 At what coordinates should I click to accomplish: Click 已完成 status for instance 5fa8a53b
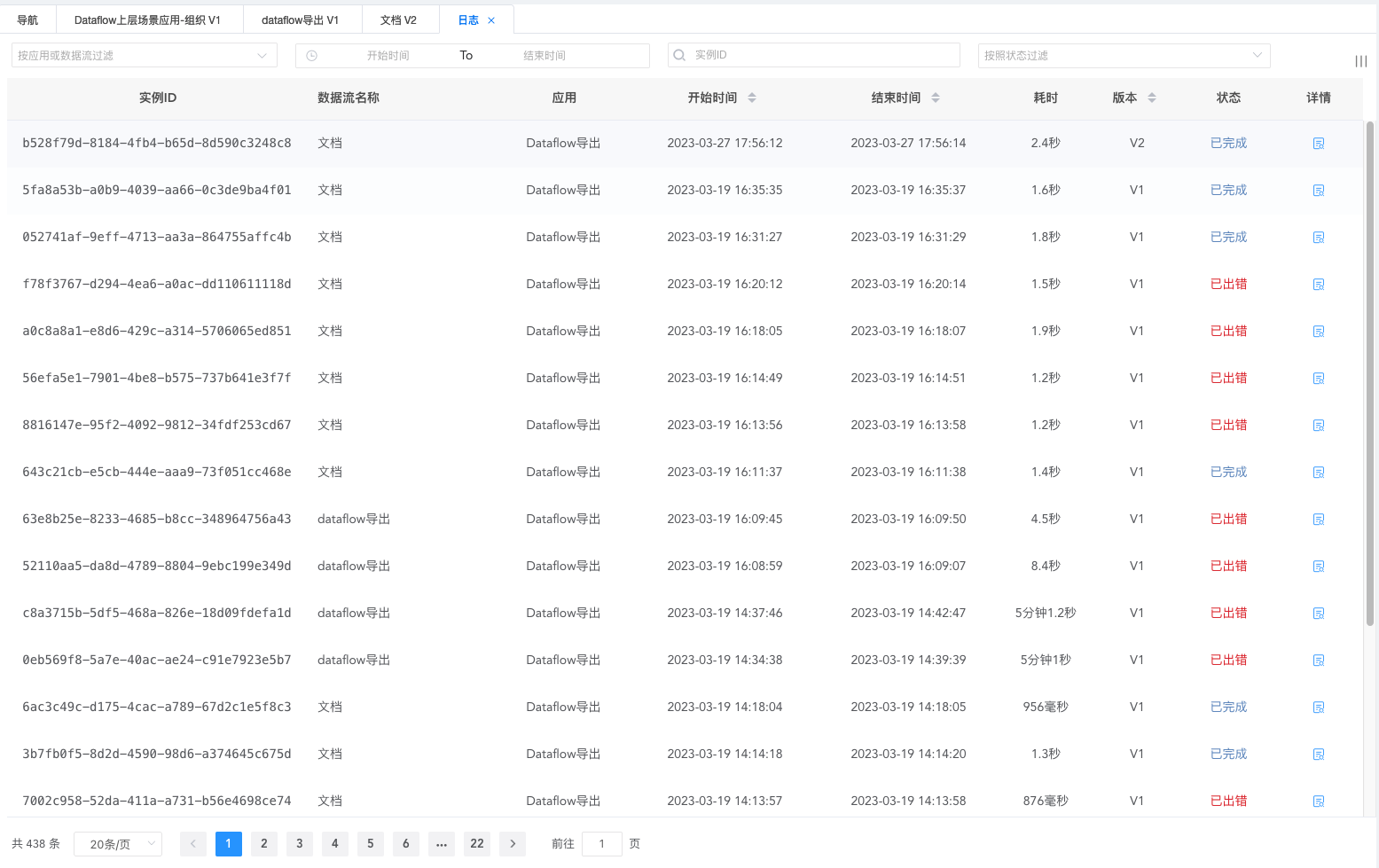(1228, 190)
